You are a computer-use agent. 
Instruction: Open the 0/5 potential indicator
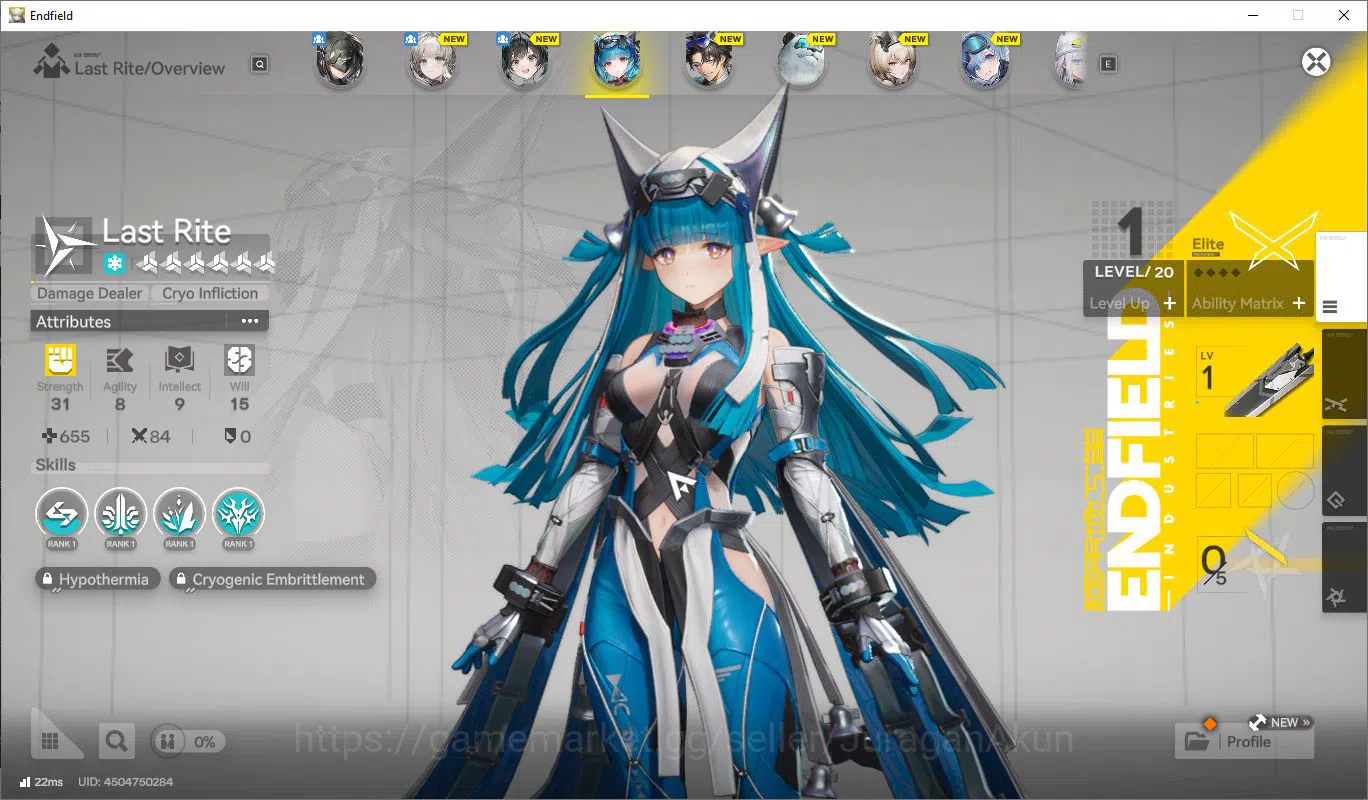(1215, 565)
